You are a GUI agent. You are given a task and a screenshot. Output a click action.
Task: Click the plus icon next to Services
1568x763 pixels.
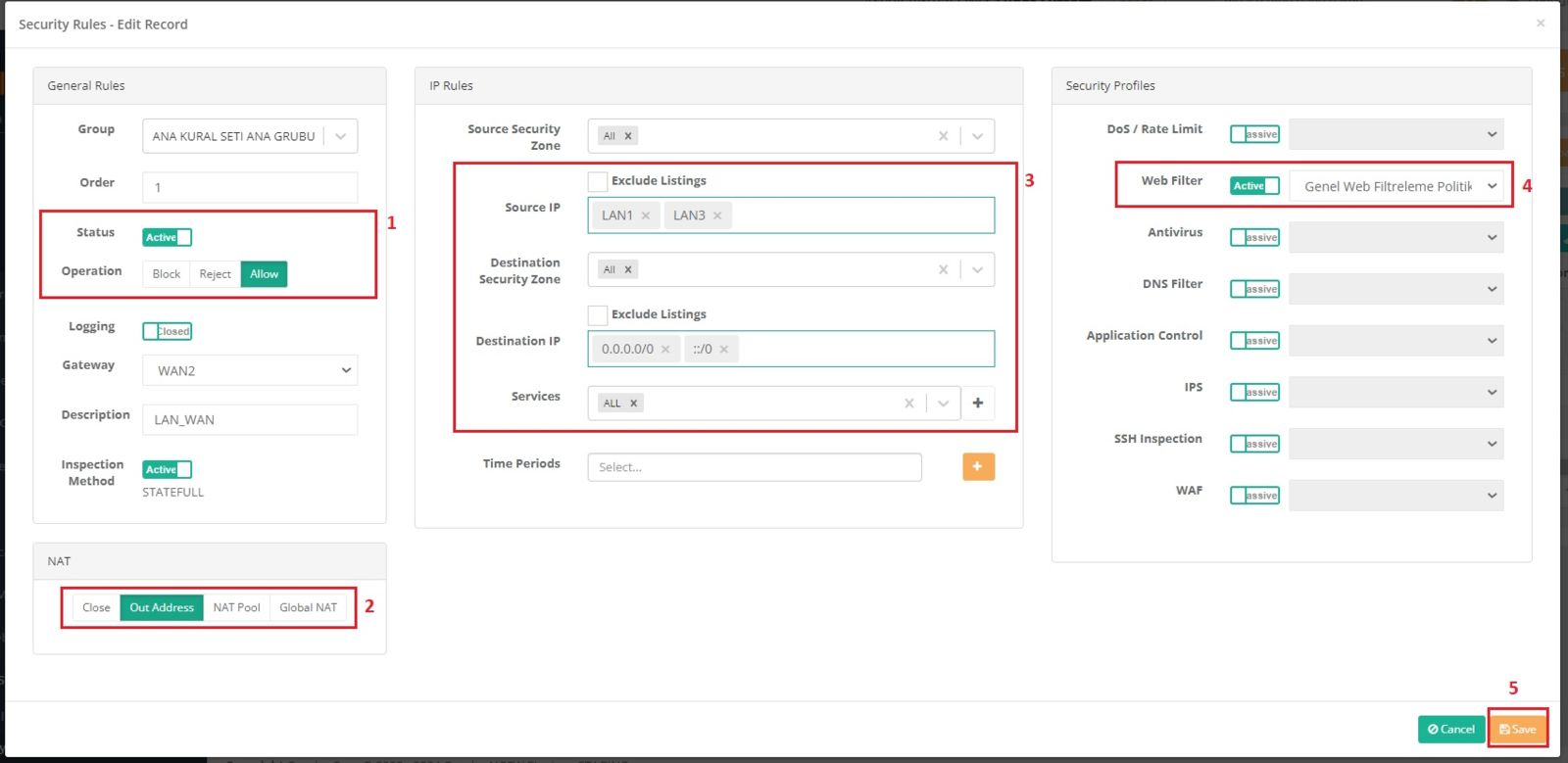pyautogui.click(x=977, y=403)
